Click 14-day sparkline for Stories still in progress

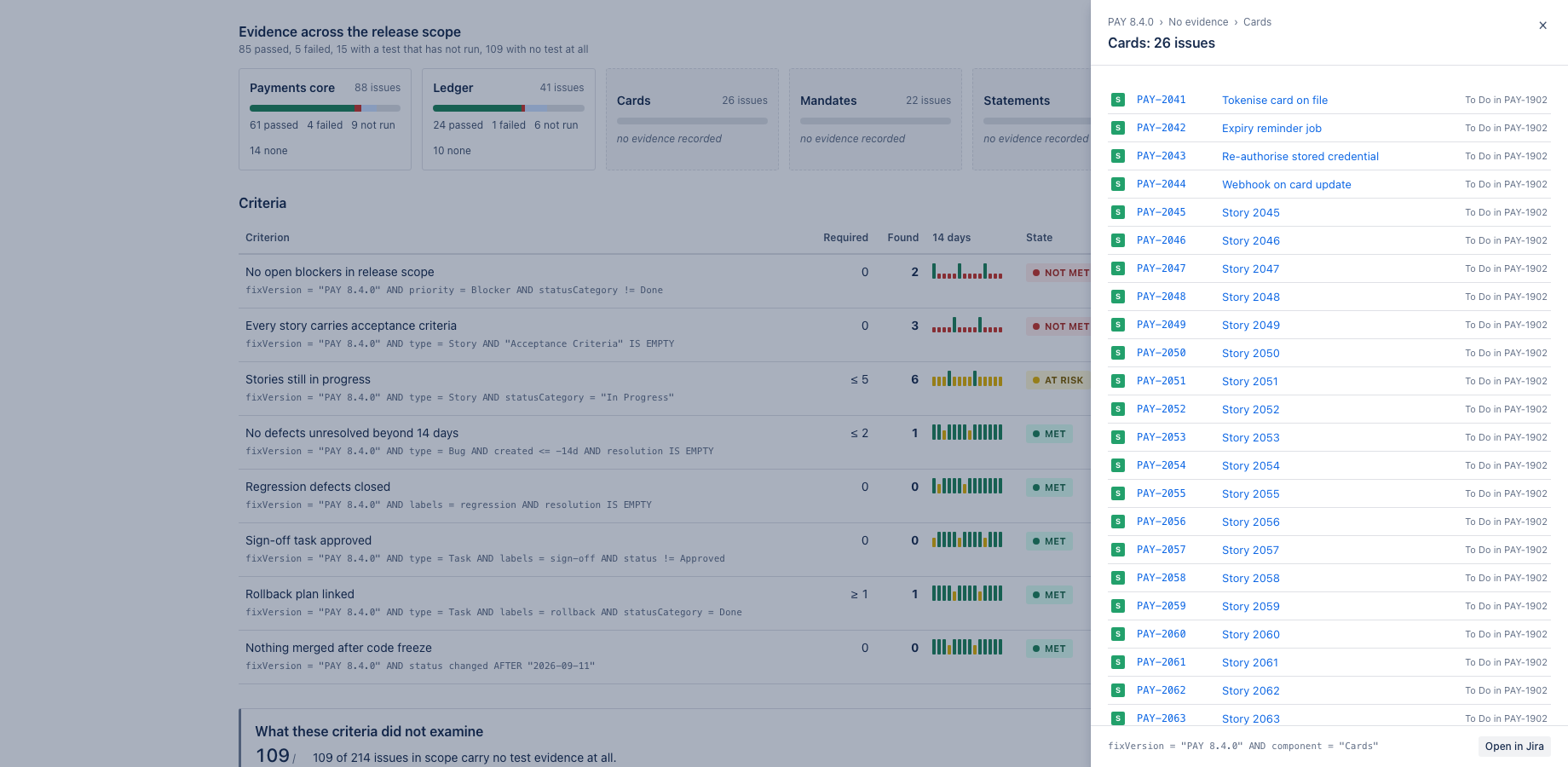[967, 379]
